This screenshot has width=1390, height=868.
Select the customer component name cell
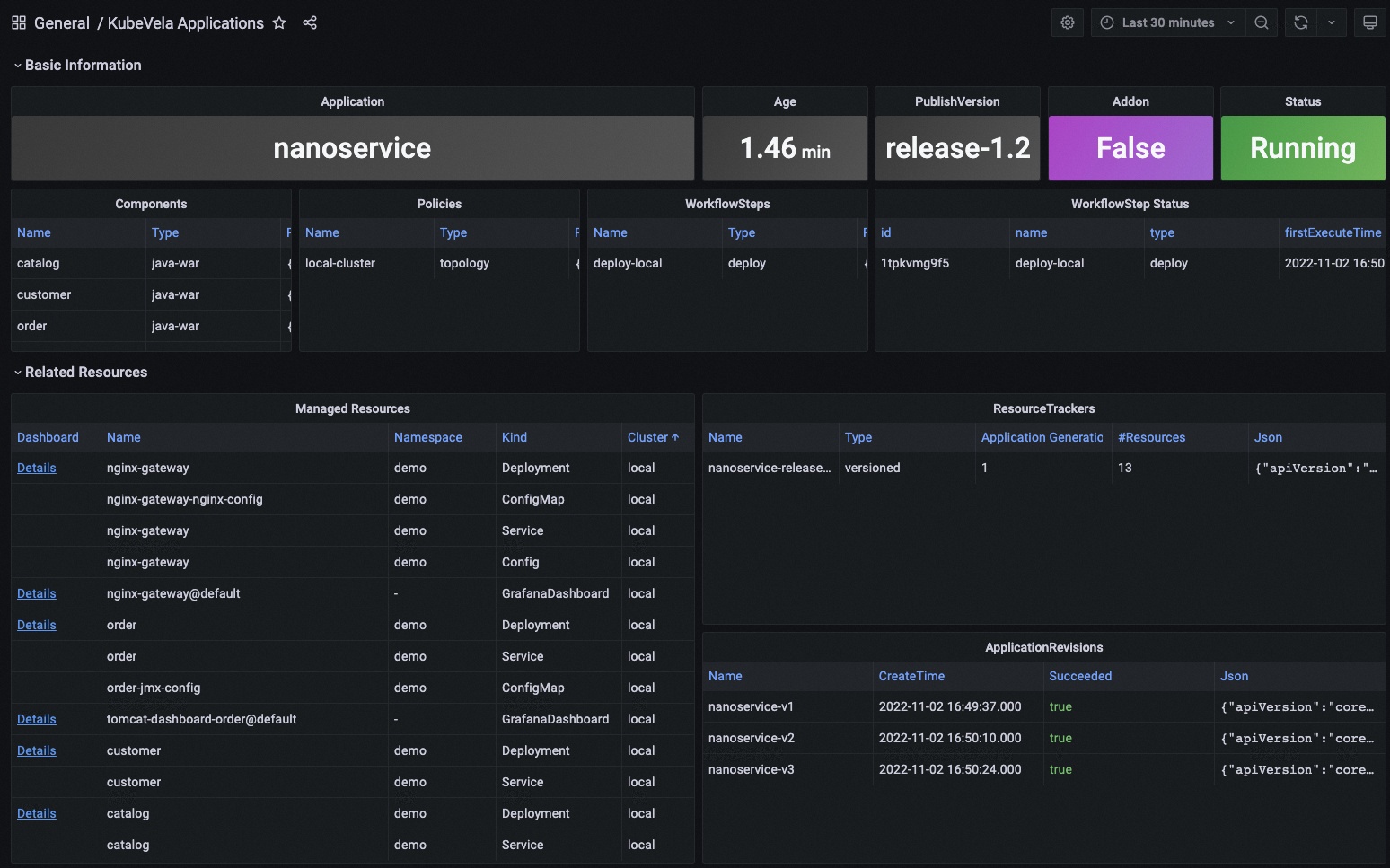(79, 294)
